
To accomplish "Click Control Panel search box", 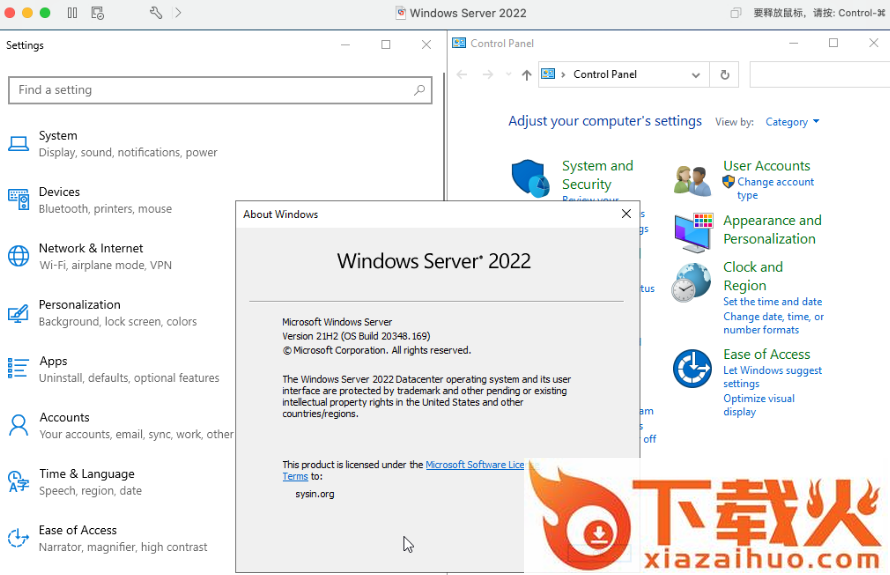I will point(820,74).
